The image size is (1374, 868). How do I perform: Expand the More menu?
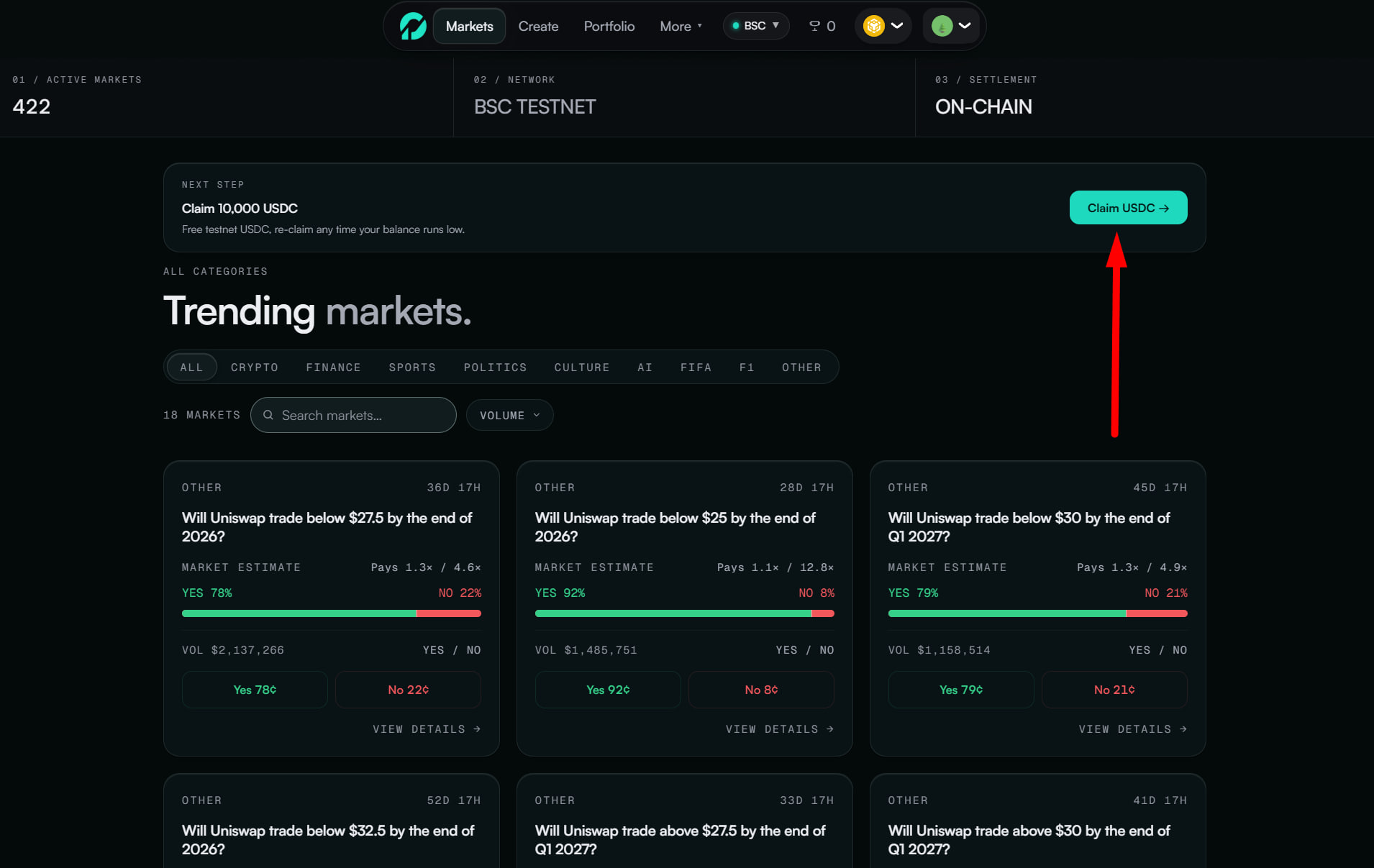(681, 26)
